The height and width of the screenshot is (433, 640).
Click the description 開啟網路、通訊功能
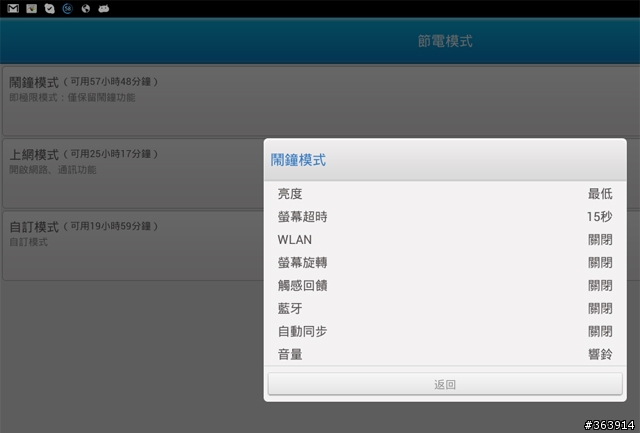(53, 170)
